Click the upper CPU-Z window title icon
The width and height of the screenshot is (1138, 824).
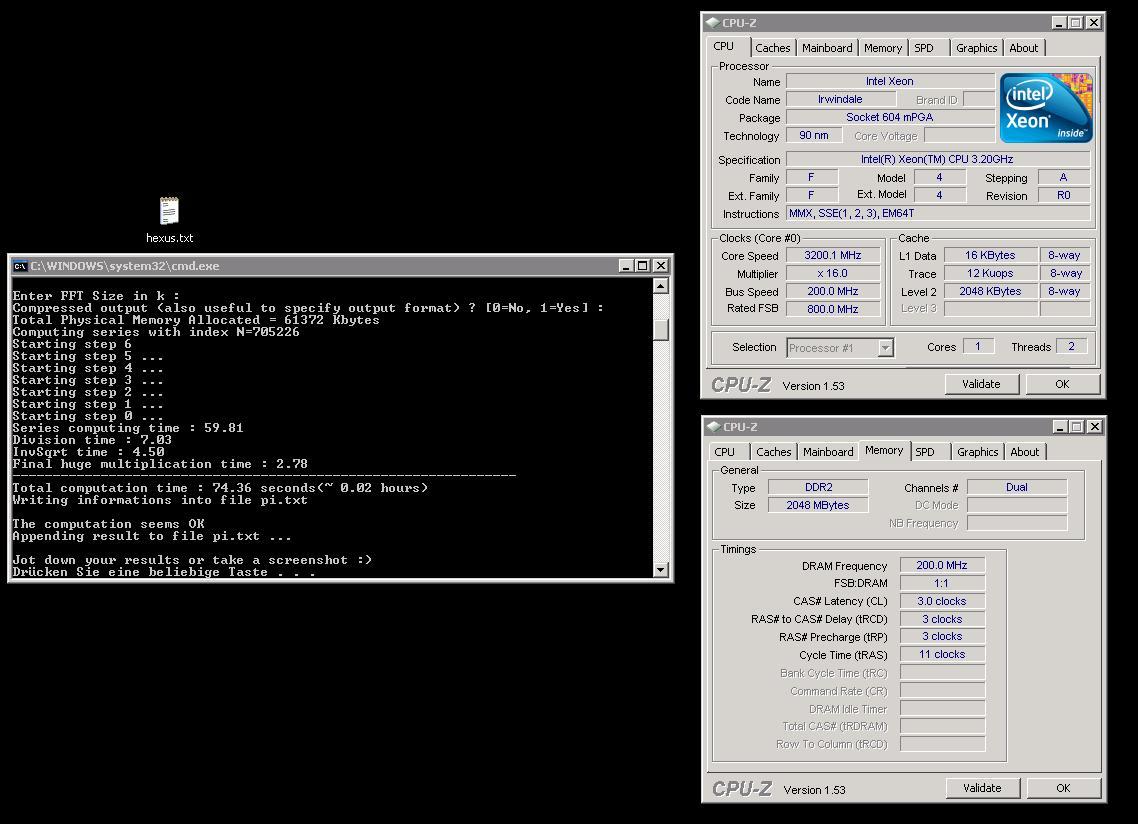click(713, 23)
